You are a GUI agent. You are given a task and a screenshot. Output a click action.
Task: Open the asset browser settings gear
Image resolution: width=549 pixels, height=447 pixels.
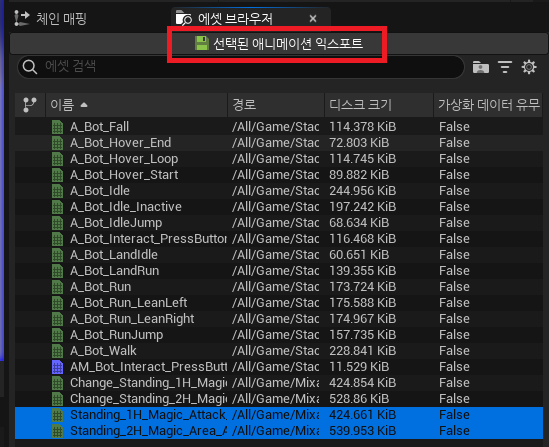(529, 67)
